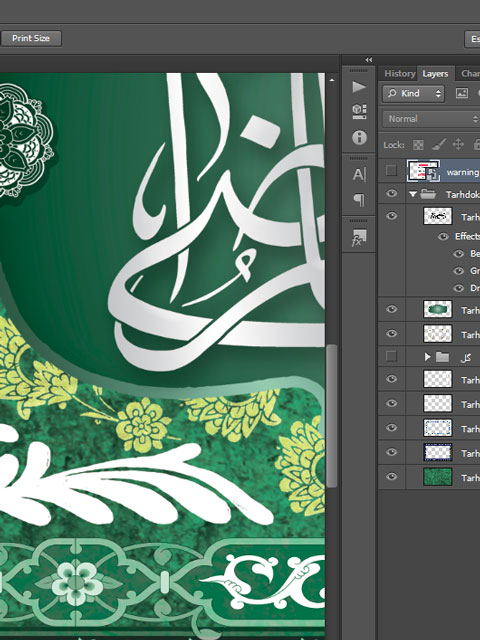The width and height of the screenshot is (480, 640).
Task: Click the canvas vertical scrollbar thumb
Action: pos(331,416)
